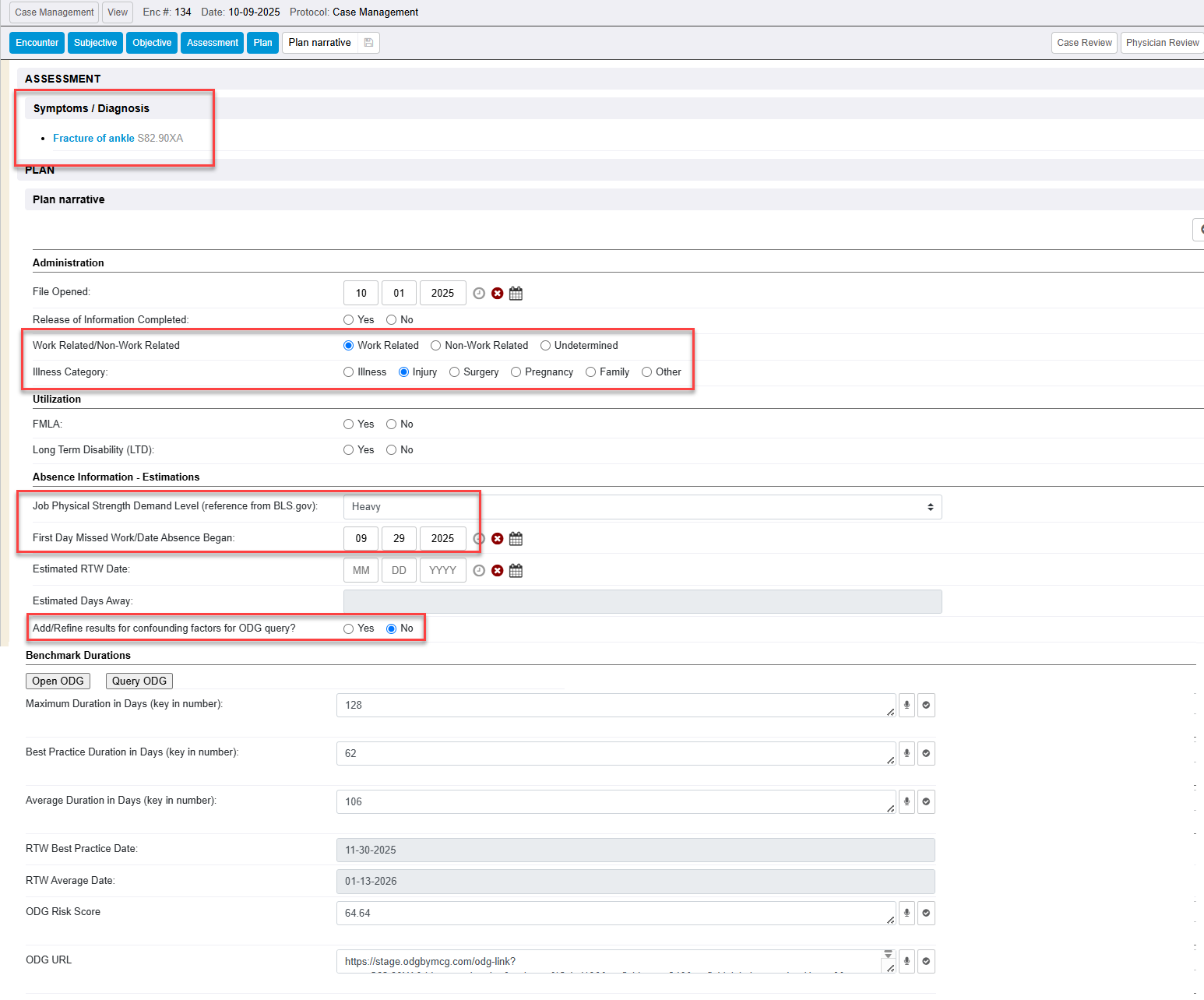Select Yes for FMLA
Image resolution: width=1204 pixels, height=1000 pixels.
(349, 424)
